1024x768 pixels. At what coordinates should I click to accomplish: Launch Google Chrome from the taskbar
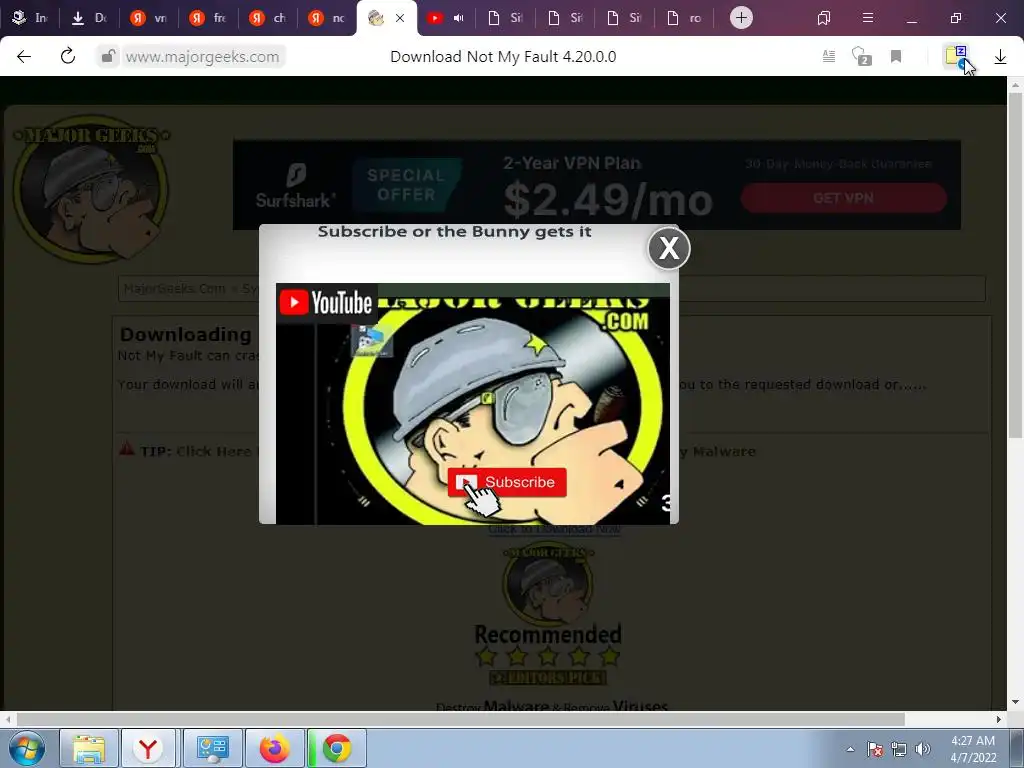pyautogui.click(x=337, y=748)
